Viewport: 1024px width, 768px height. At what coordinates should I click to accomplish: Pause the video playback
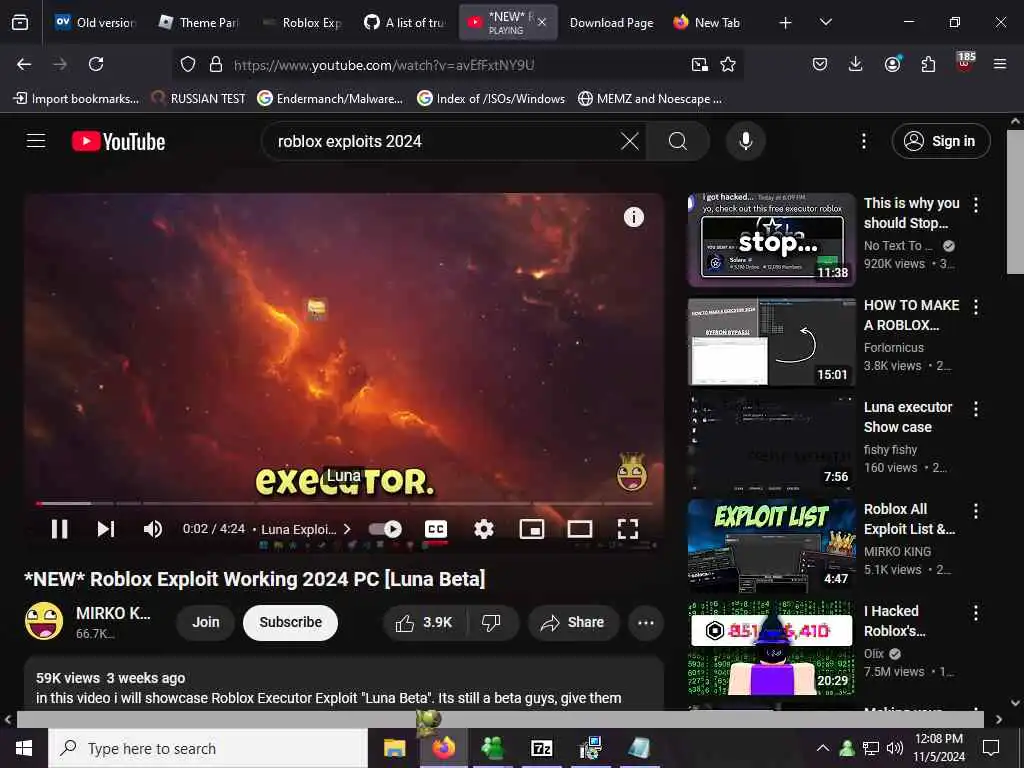click(59, 529)
